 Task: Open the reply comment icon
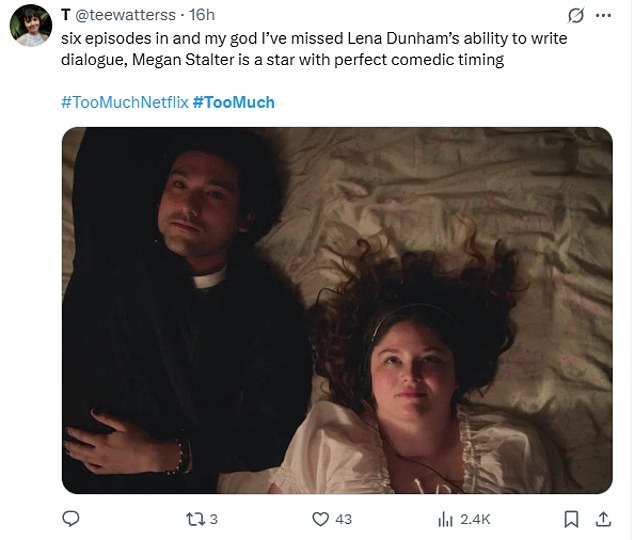[x=70, y=519]
